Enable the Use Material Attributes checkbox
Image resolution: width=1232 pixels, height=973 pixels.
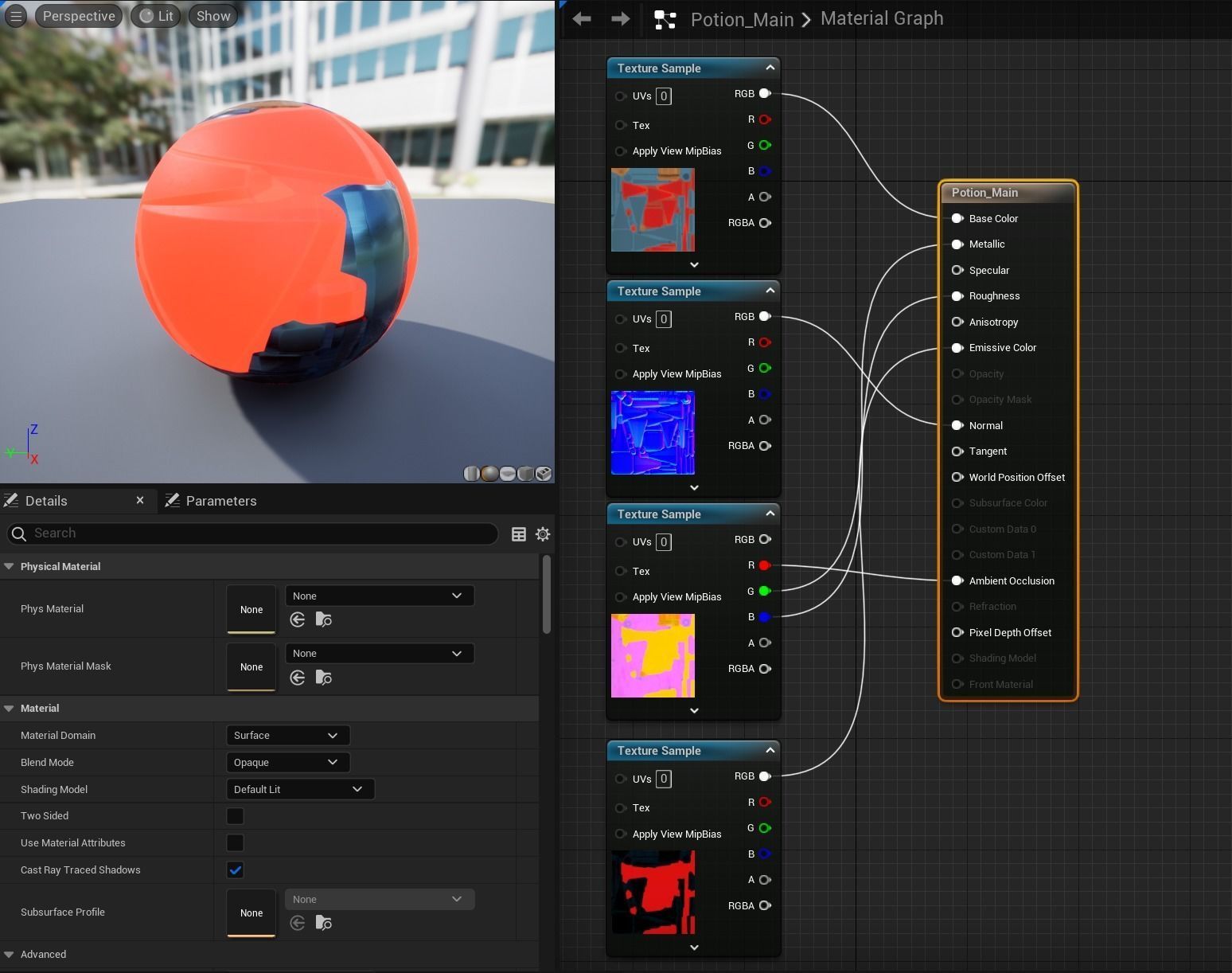pos(235,843)
